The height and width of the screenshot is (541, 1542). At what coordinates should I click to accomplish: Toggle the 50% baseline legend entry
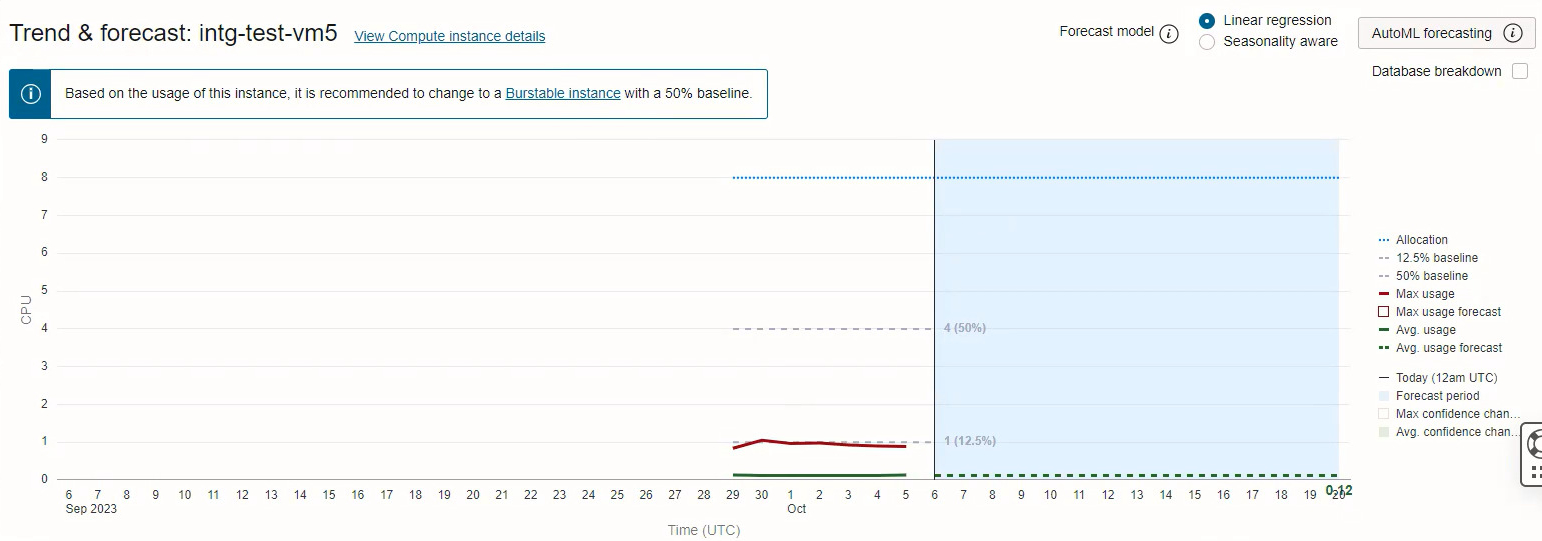coord(1431,276)
